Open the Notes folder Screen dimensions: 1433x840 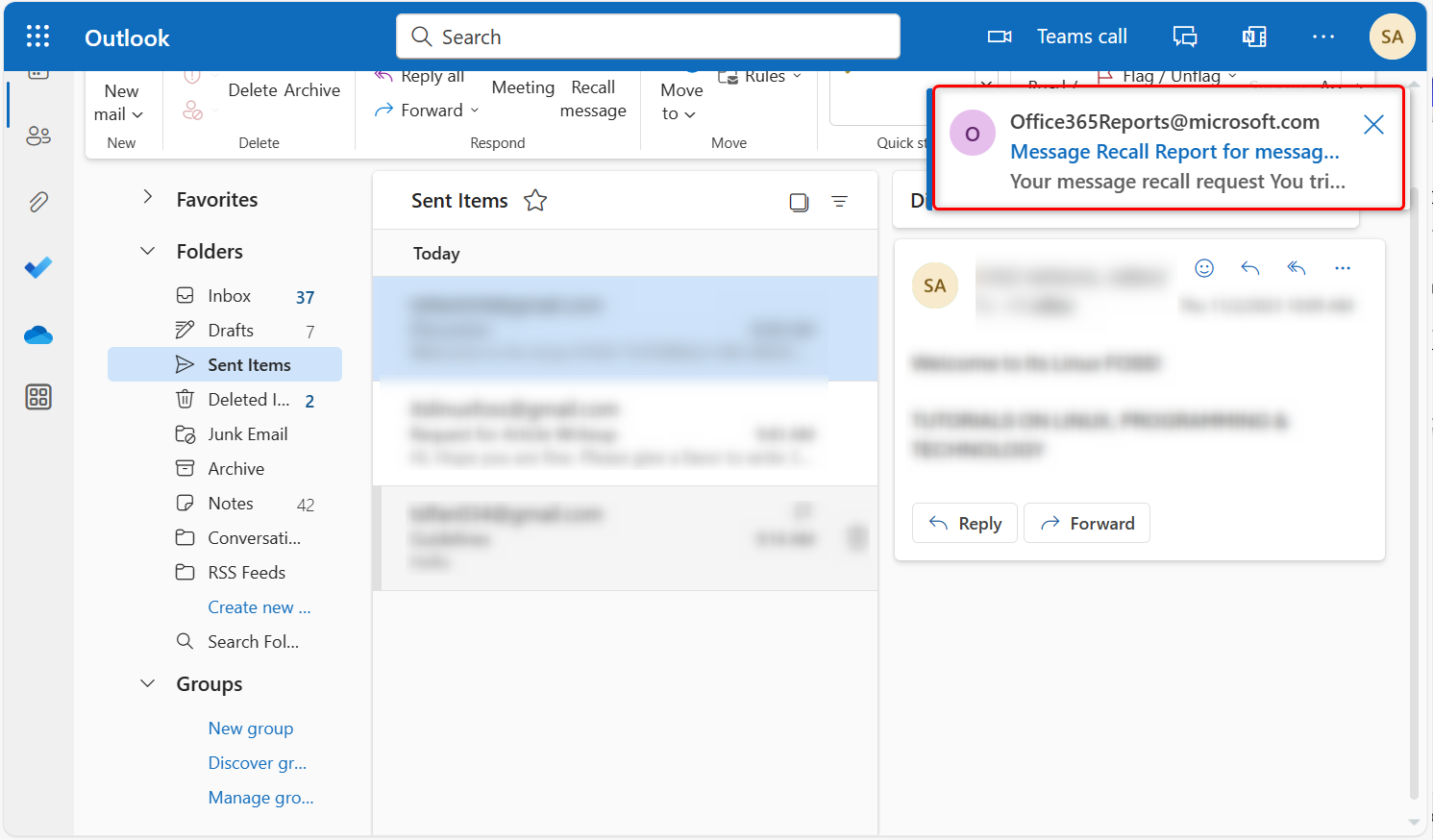[x=225, y=504]
